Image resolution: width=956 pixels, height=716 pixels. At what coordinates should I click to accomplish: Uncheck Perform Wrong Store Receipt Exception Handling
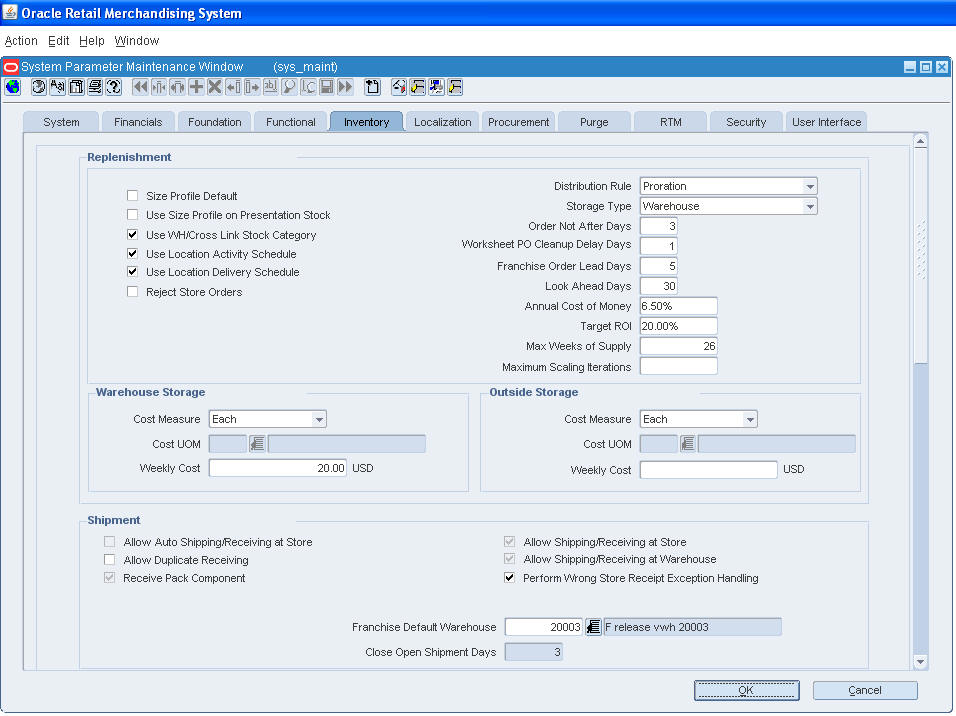509,578
